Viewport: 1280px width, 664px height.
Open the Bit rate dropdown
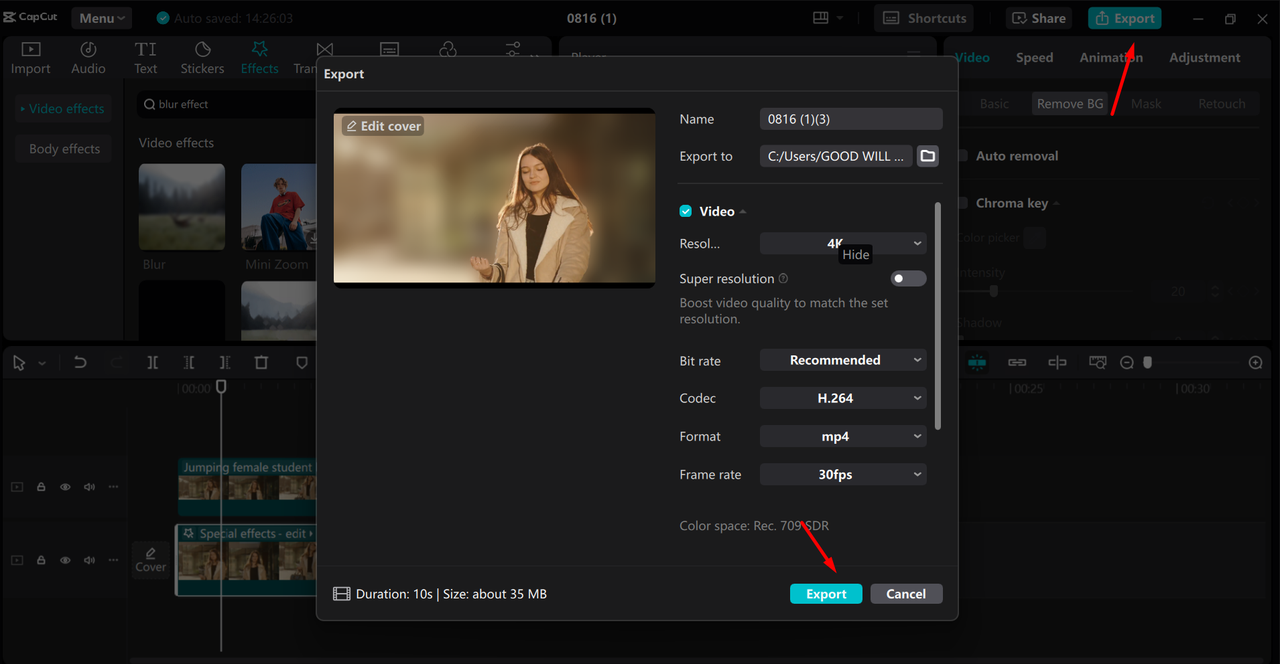pos(843,360)
